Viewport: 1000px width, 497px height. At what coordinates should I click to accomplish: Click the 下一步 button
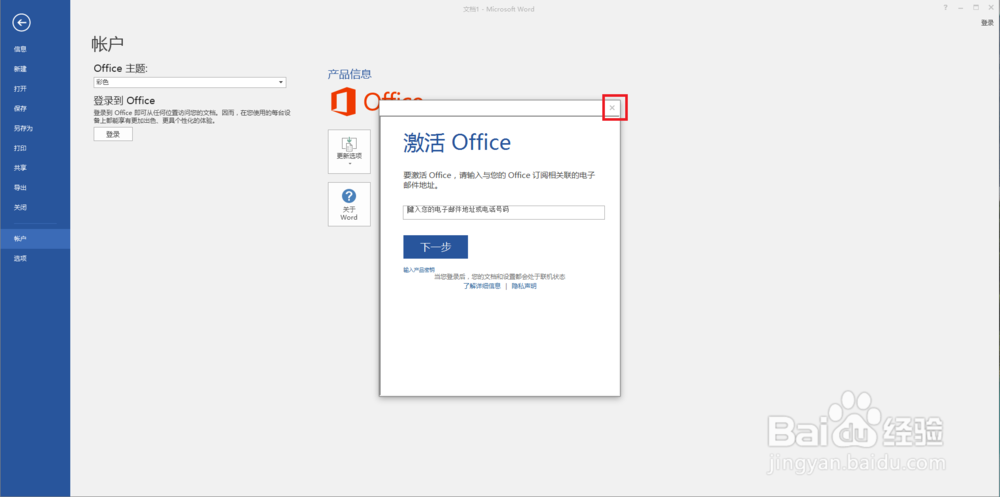(436, 247)
